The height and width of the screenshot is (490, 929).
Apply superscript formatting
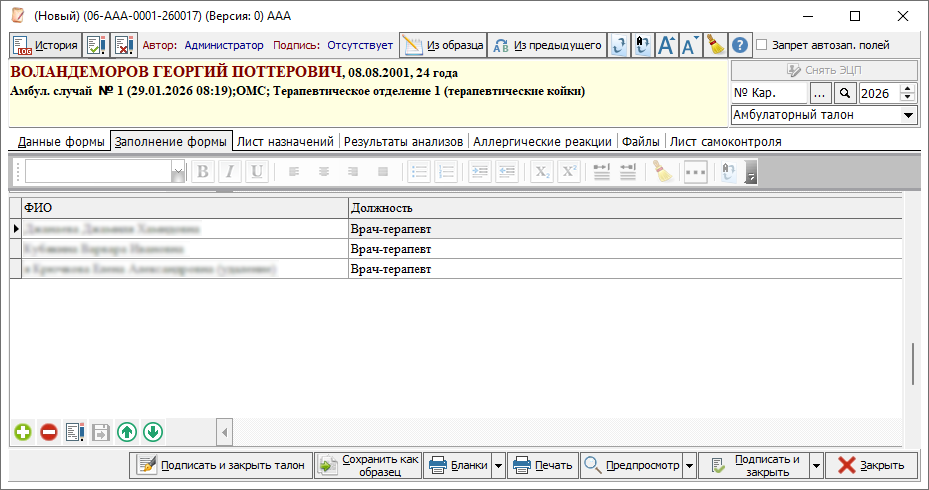pos(569,172)
